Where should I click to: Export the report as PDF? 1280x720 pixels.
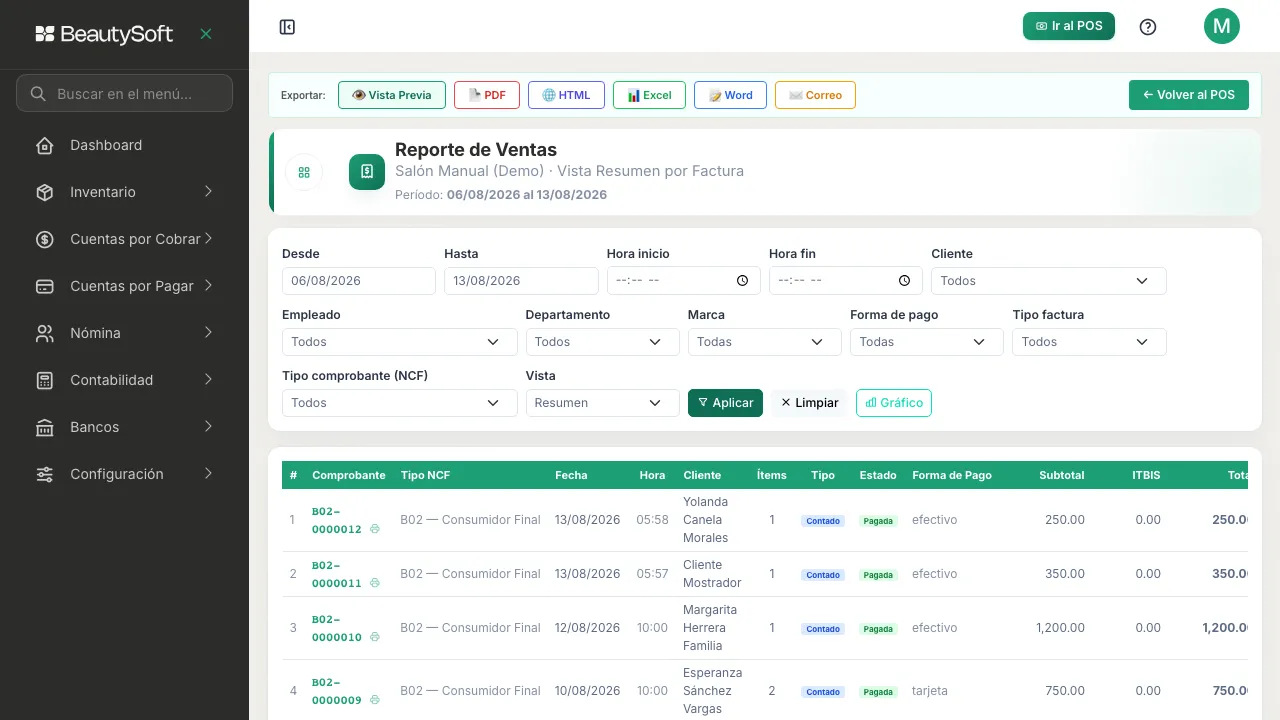tap(487, 95)
